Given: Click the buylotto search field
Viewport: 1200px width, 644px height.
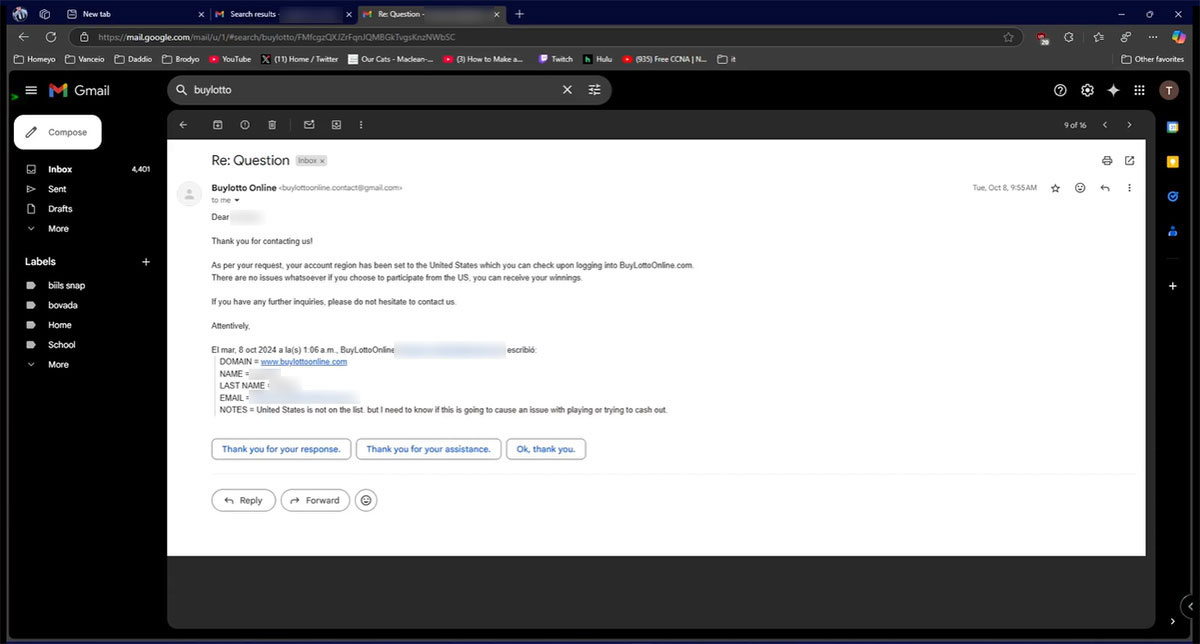Looking at the screenshot, I should pyautogui.click(x=370, y=90).
